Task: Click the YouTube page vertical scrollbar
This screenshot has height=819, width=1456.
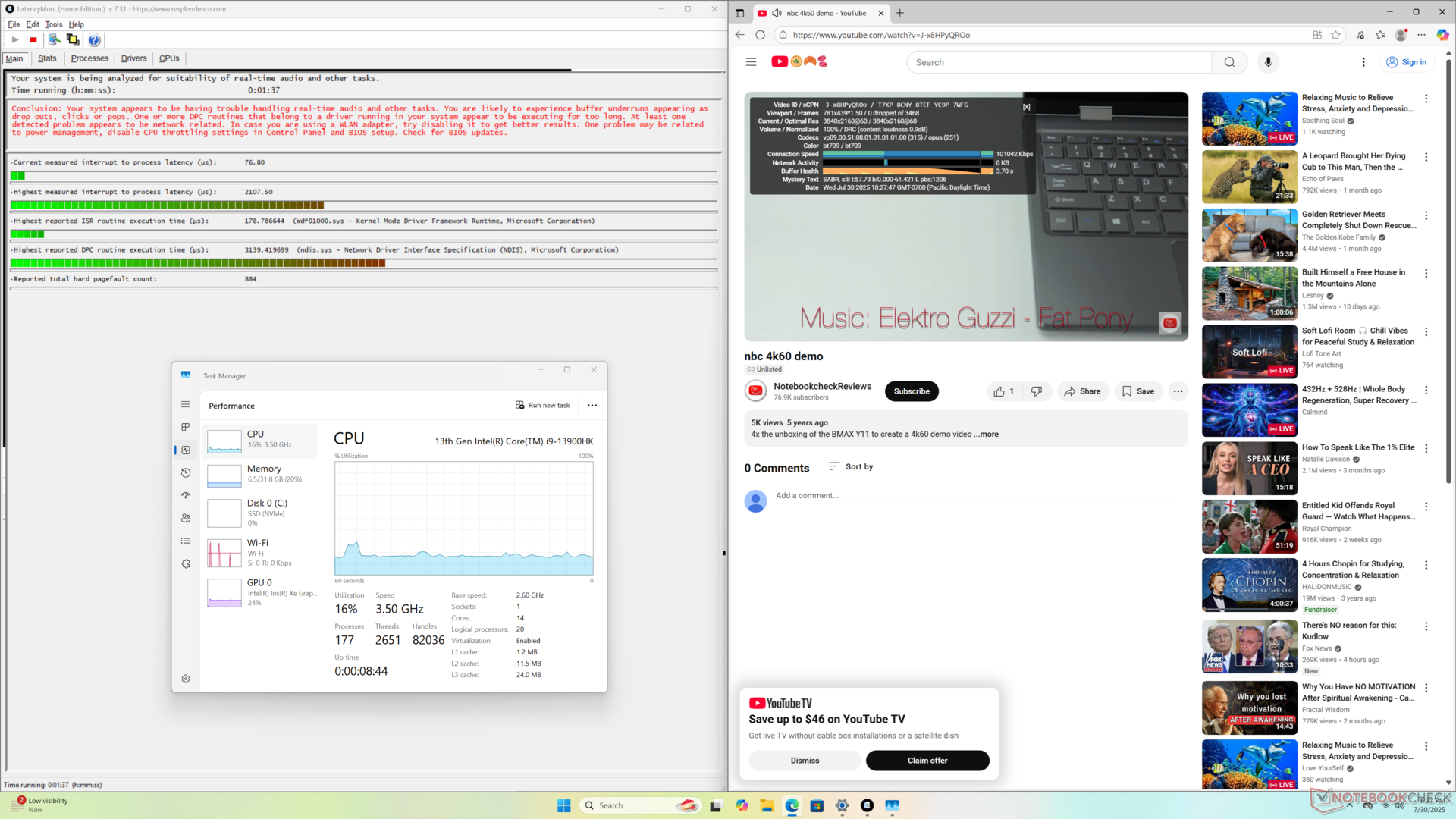Action: tap(1448, 273)
